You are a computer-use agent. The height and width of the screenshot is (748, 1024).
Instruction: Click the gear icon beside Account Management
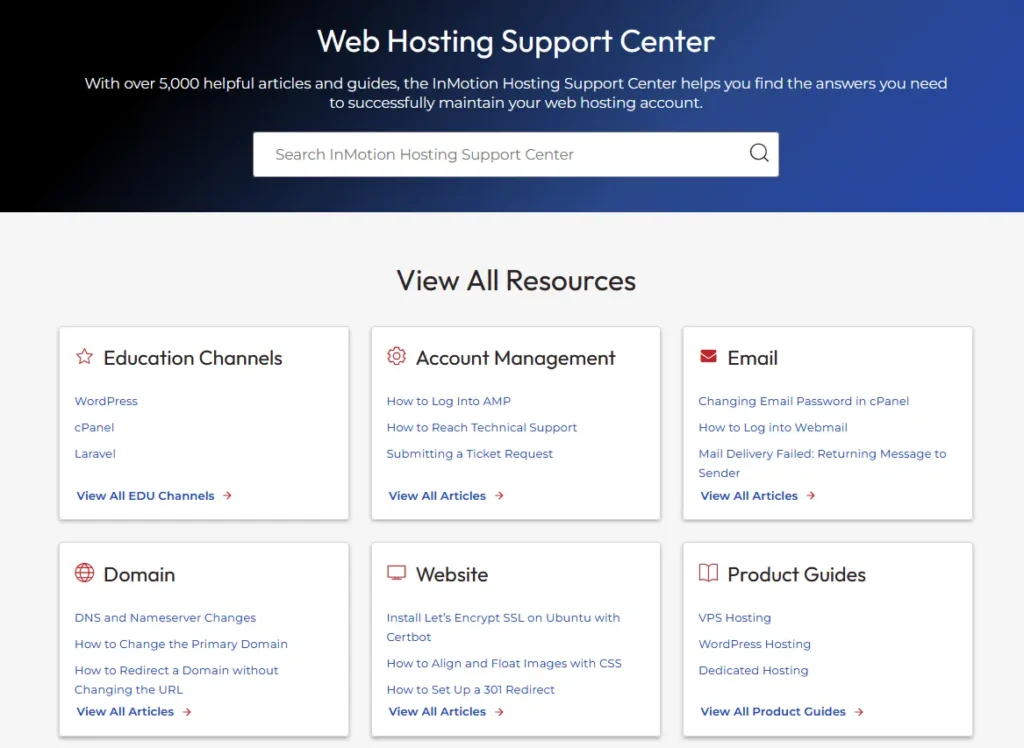(x=396, y=357)
